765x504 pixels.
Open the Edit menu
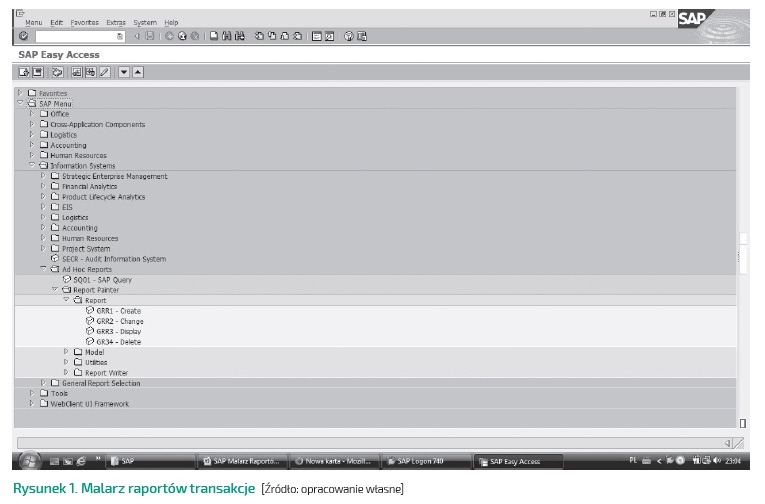click(57, 22)
